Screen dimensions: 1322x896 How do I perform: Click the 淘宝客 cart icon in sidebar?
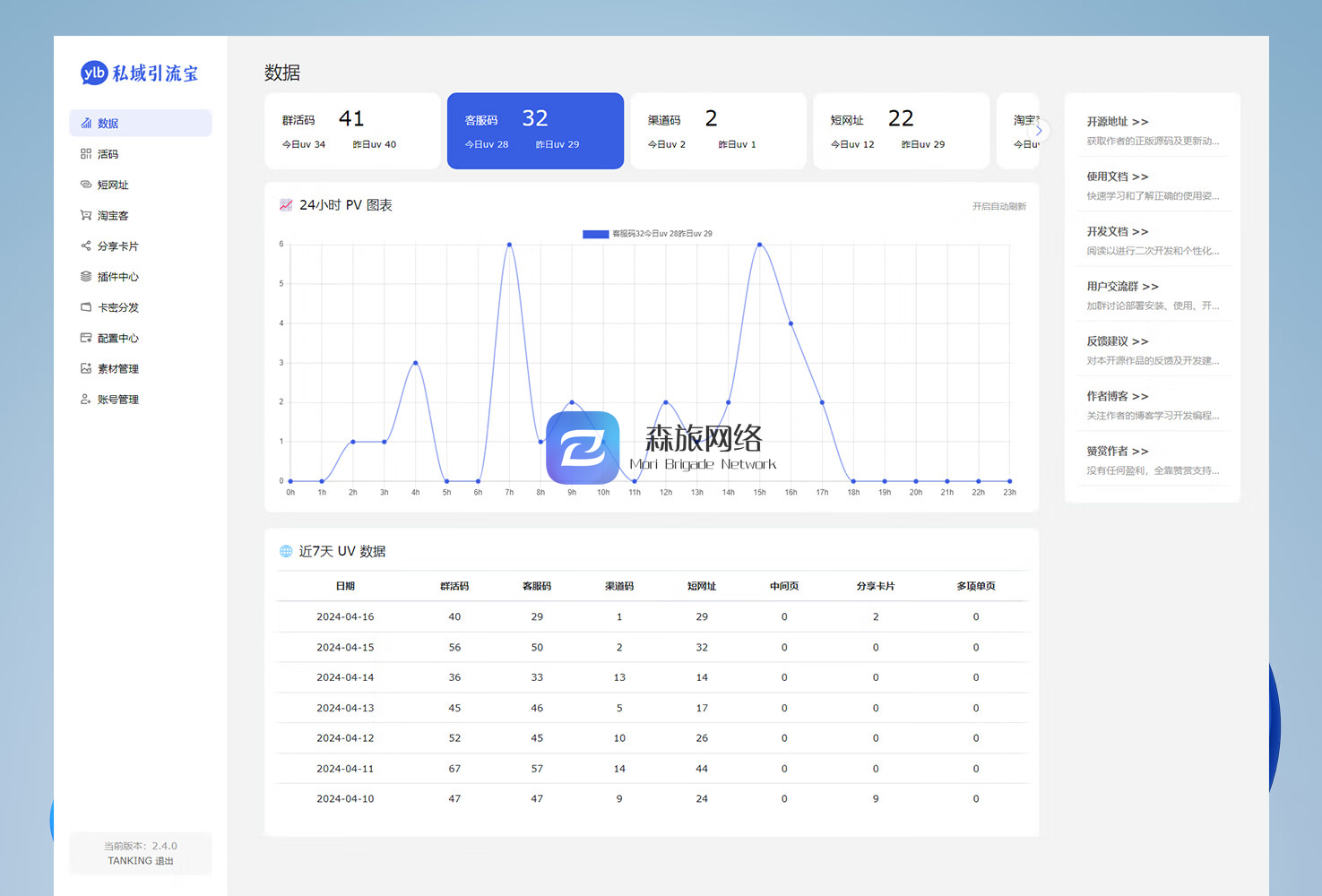(86, 215)
